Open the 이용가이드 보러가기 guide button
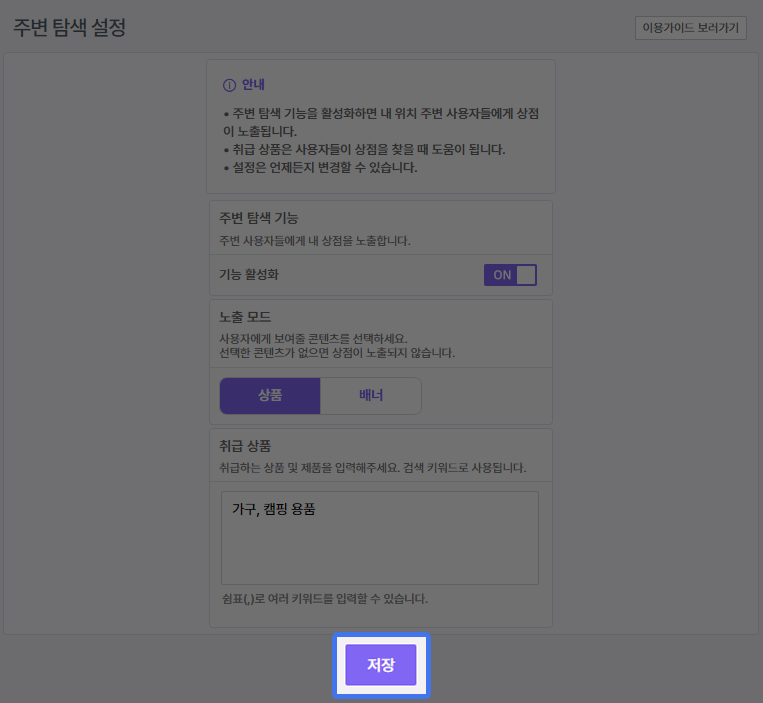This screenshot has height=703, width=763. tap(690, 28)
